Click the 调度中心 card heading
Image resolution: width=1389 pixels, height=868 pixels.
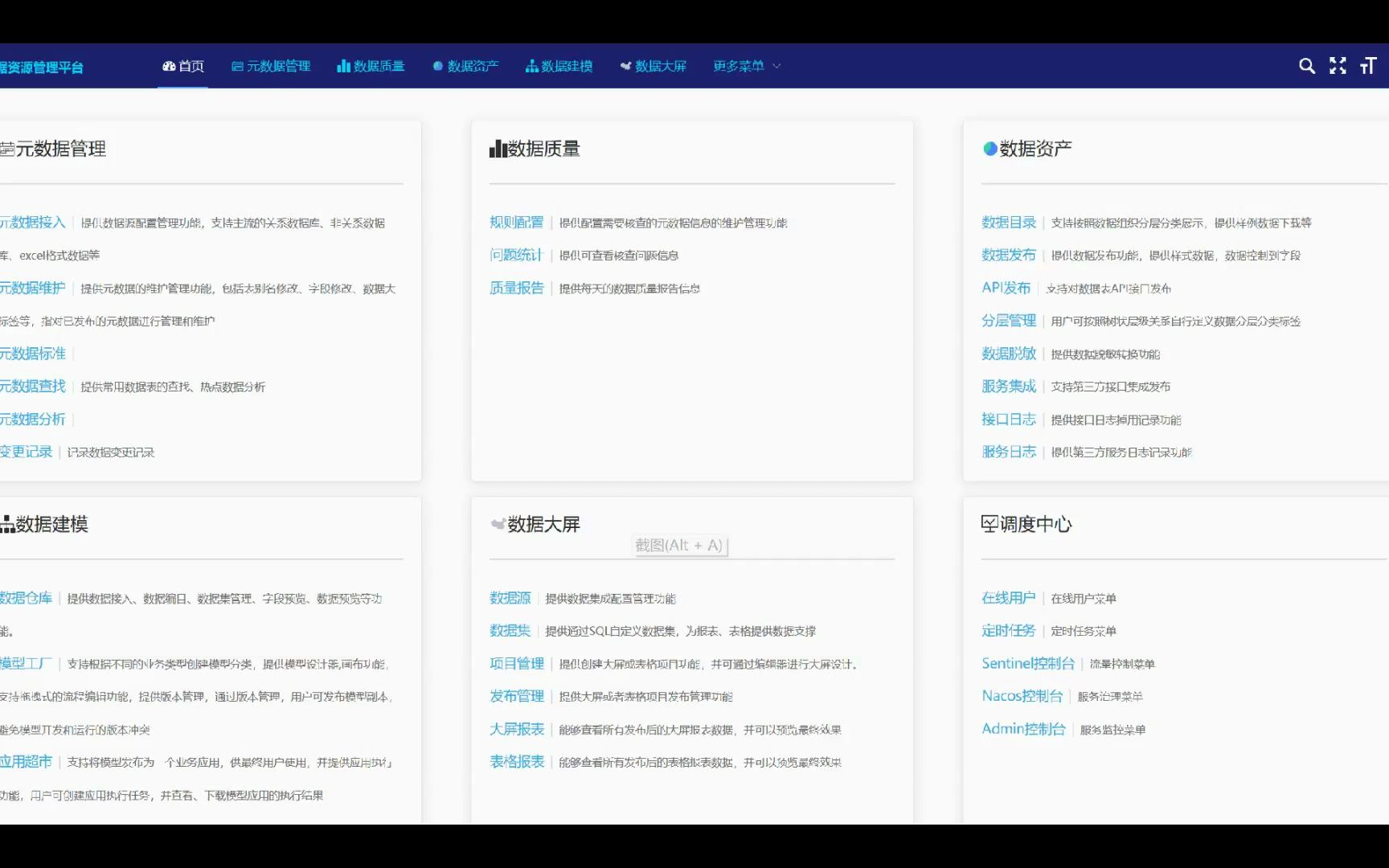pyautogui.click(x=1035, y=524)
